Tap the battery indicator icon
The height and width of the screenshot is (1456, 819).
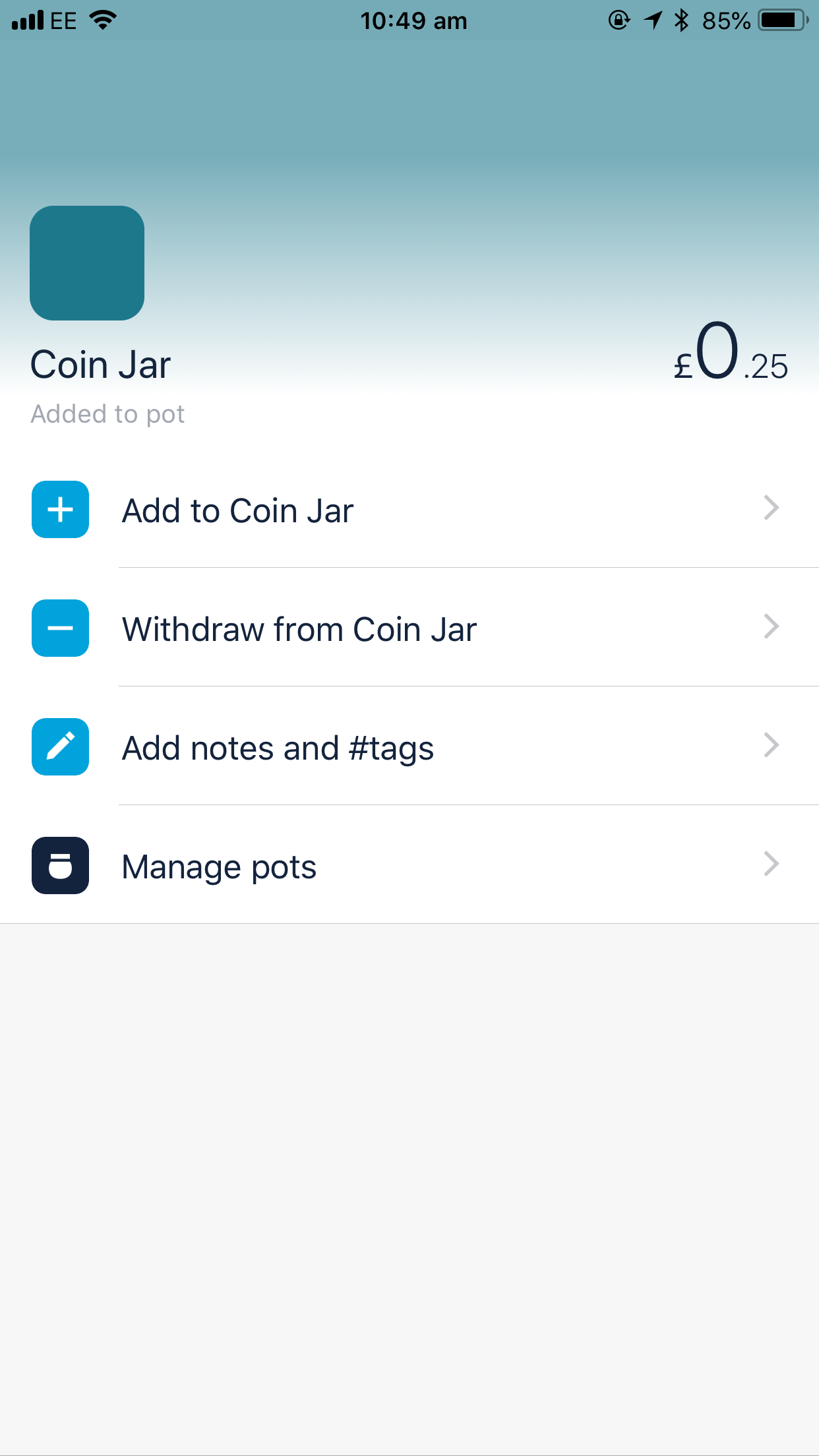click(x=783, y=20)
